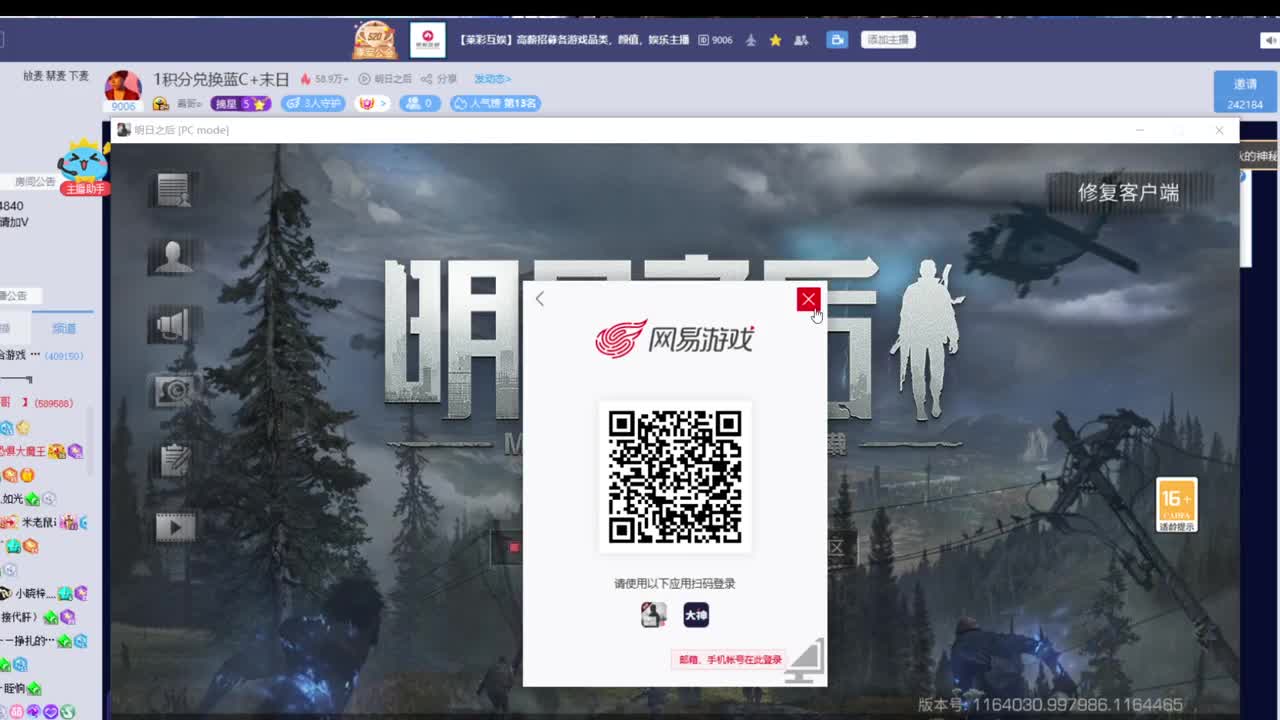Viewport: 1280px width, 720px height.
Task: Click the 下麦 option at top left
Action: [x=79, y=76]
